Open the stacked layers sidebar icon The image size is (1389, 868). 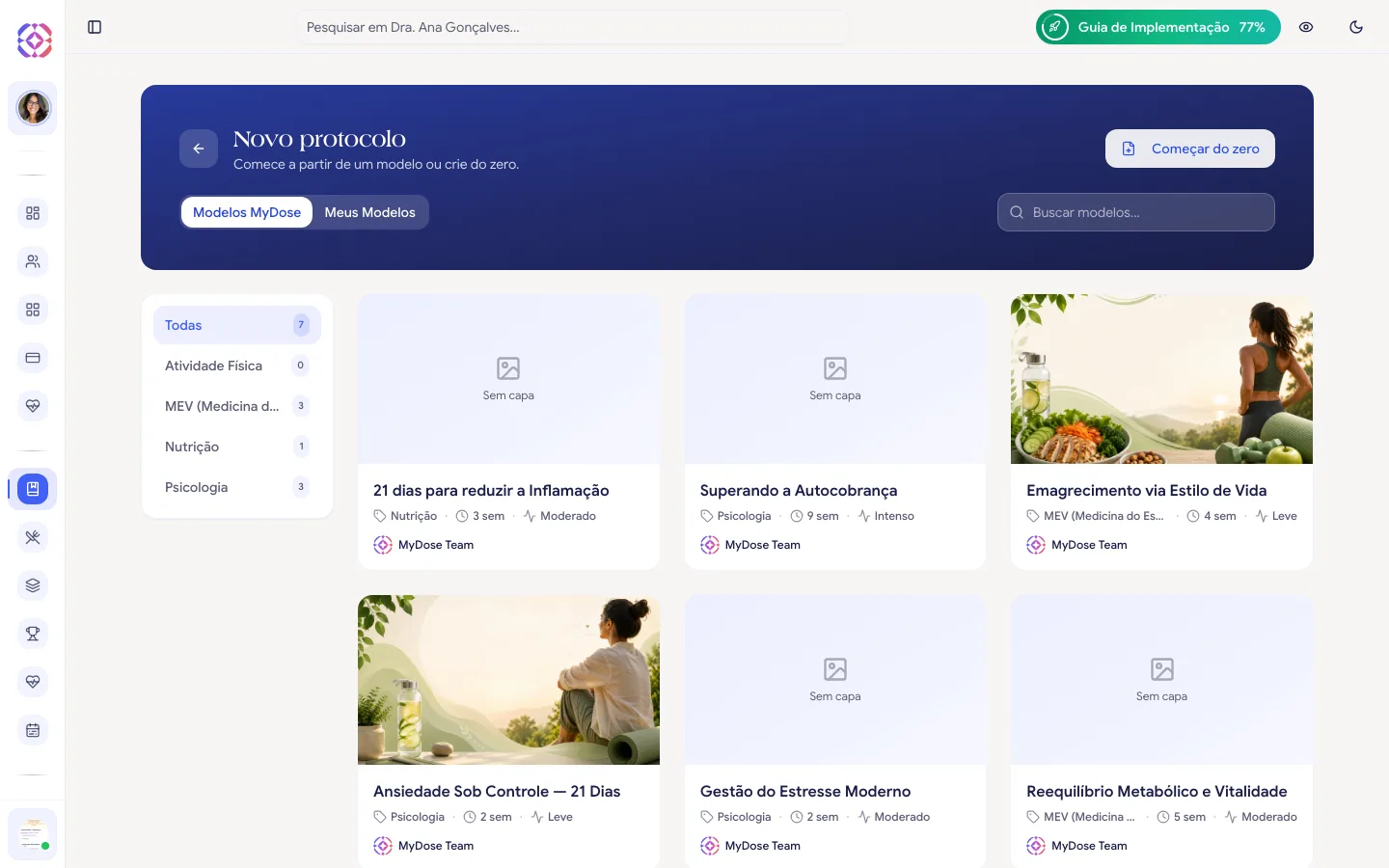pos(33,585)
